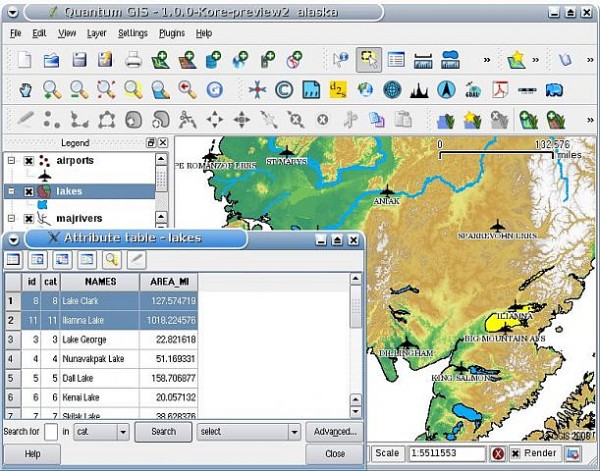The height and width of the screenshot is (471, 600).
Task: Click the Legend panel scrollbar thumb
Action: point(161,179)
